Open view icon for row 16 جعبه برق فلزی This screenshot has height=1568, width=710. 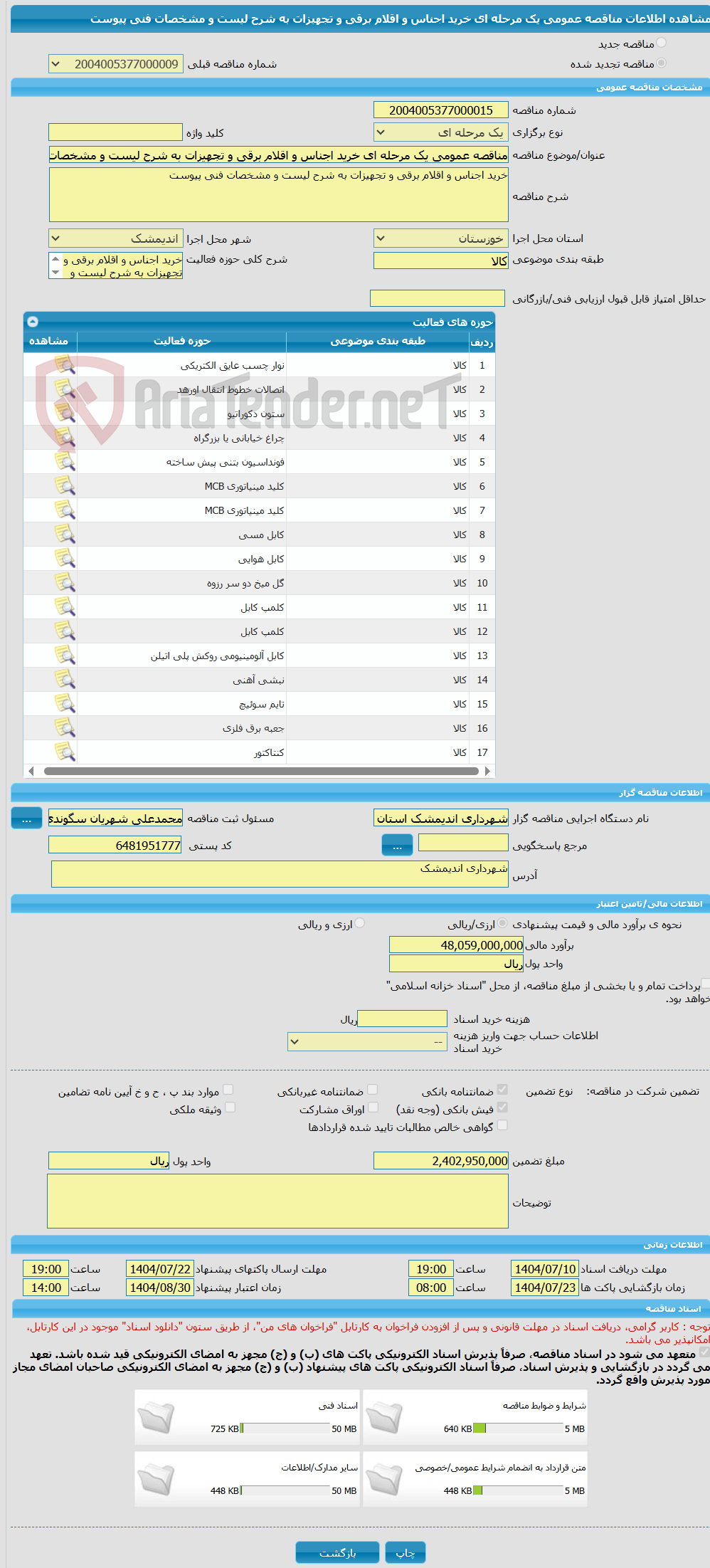pos(65,728)
